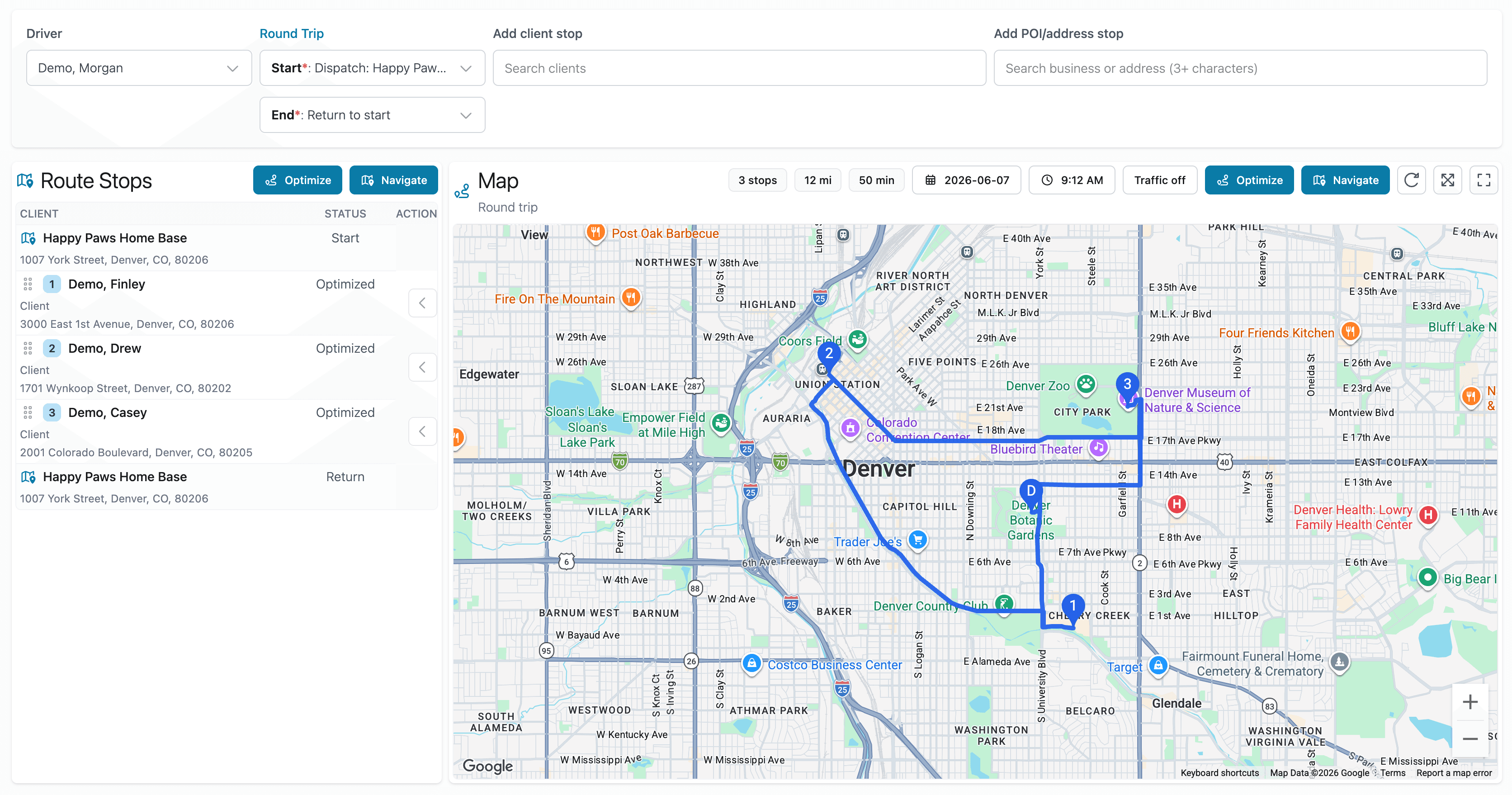Click the collapse map arrows icon
The width and height of the screenshot is (1512, 795).
tap(1448, 180)
